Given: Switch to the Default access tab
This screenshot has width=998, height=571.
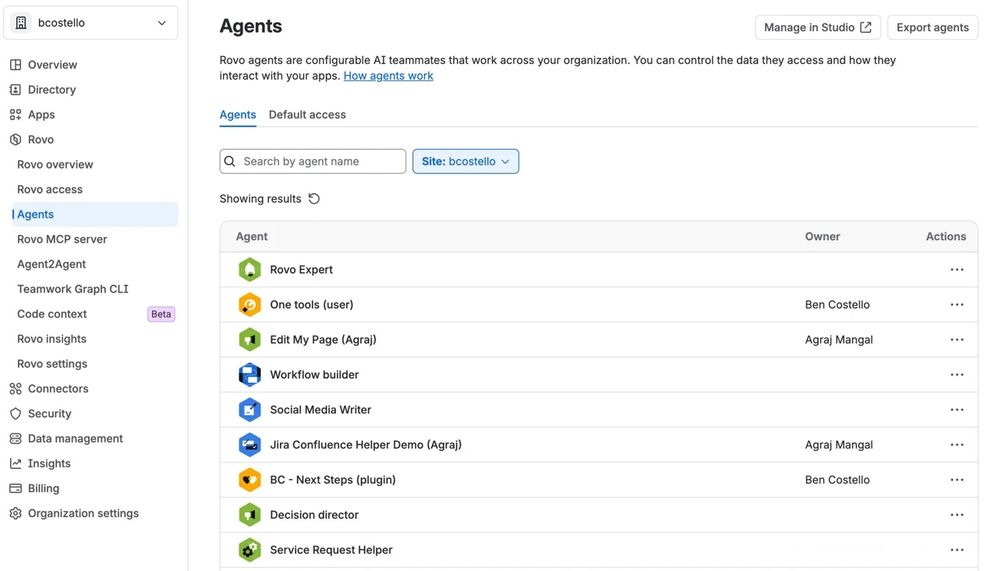Looking at the screenshot, I should click(x=307, y=115).
